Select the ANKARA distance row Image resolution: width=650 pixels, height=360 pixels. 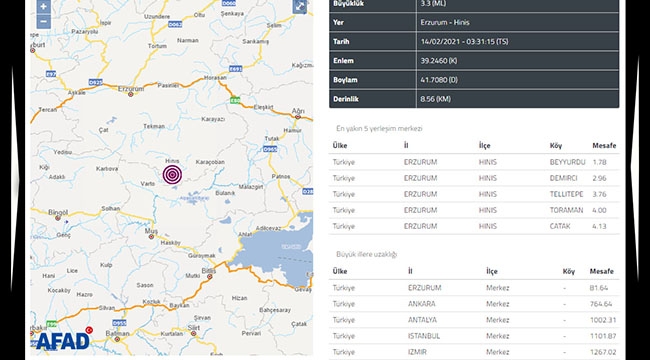(x=474, y=304)
